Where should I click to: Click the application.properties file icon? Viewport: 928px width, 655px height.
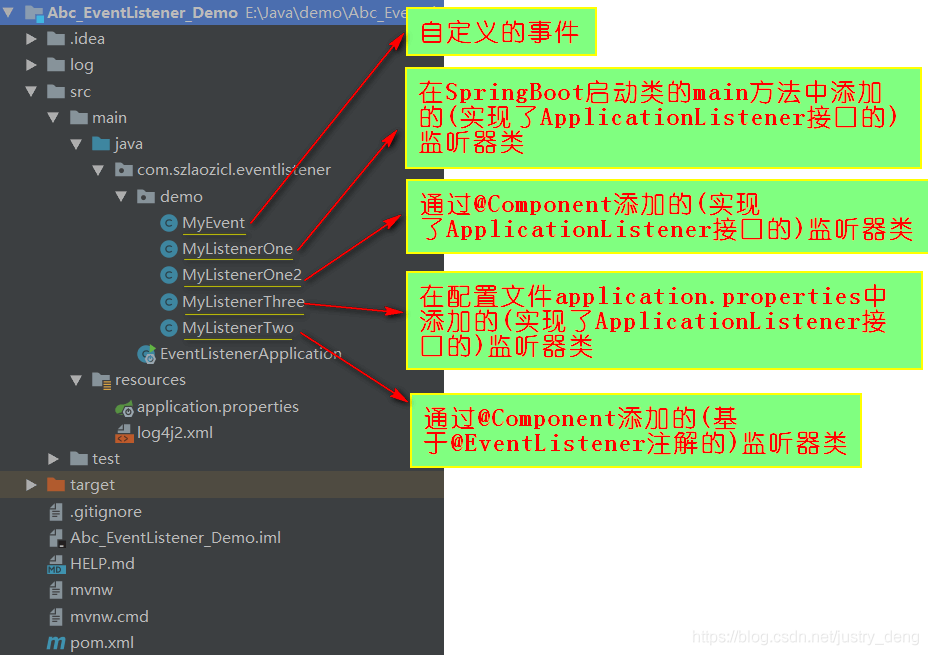tap(124, 407)
